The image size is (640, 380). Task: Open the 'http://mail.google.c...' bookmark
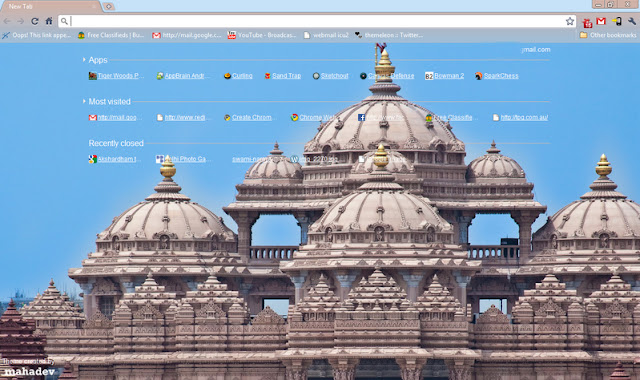(187, 36)
